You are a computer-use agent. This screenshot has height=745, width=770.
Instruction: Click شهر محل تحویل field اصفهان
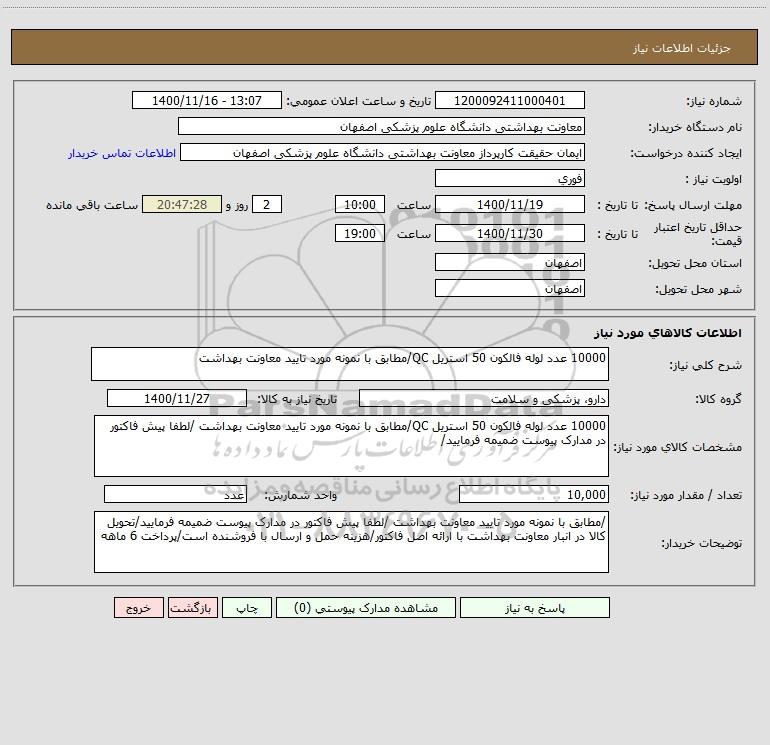click(x=510, y=288)
